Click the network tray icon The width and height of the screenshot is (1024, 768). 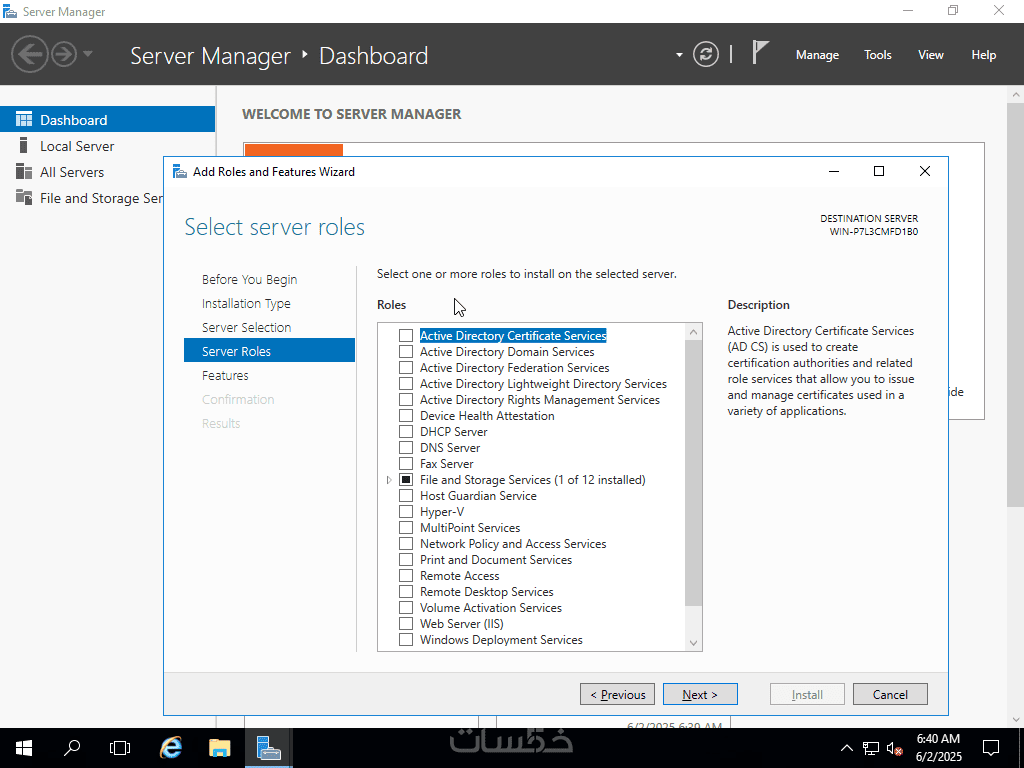coord(871,748)
